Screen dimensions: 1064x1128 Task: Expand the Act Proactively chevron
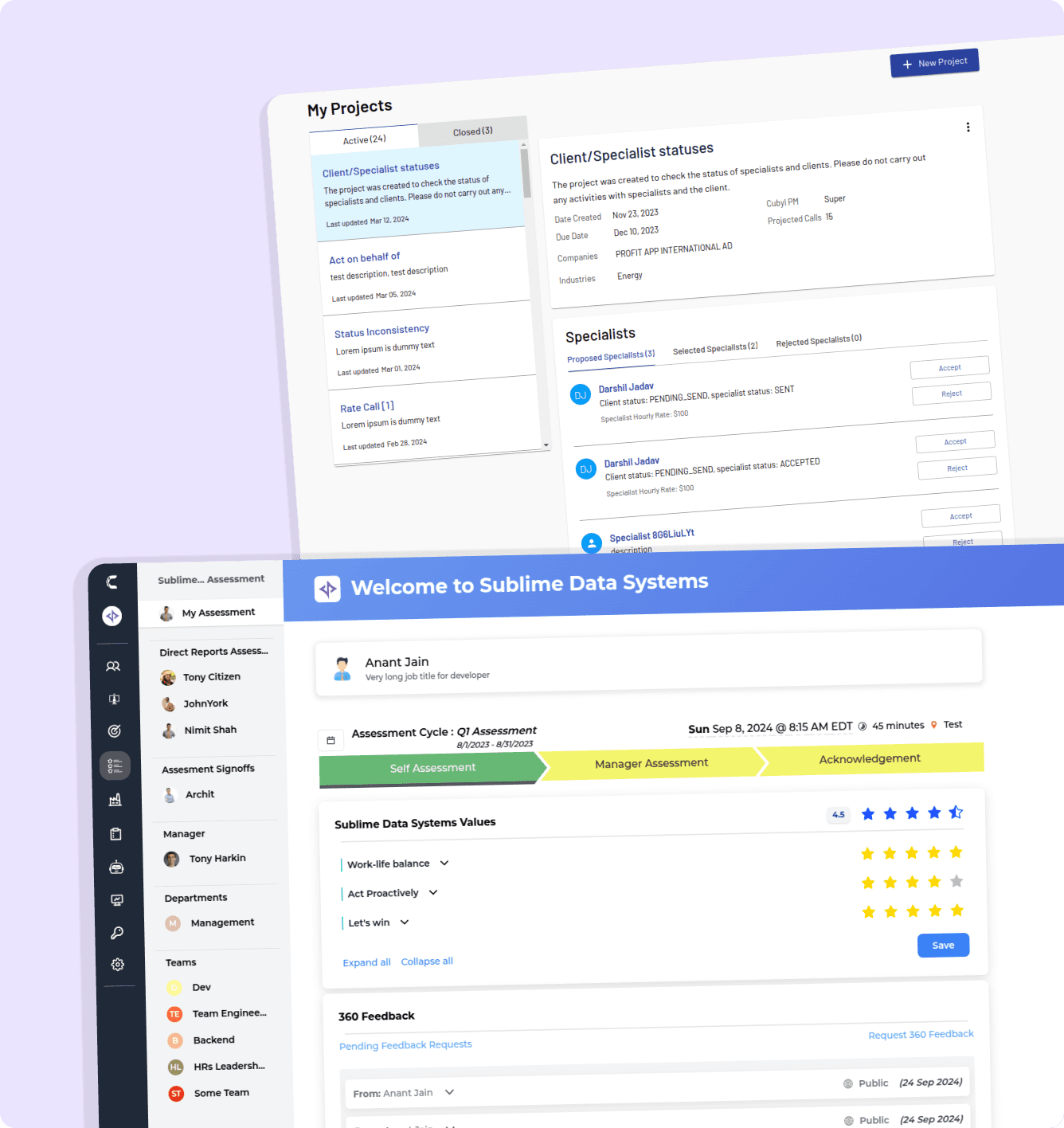click(433, 892)
